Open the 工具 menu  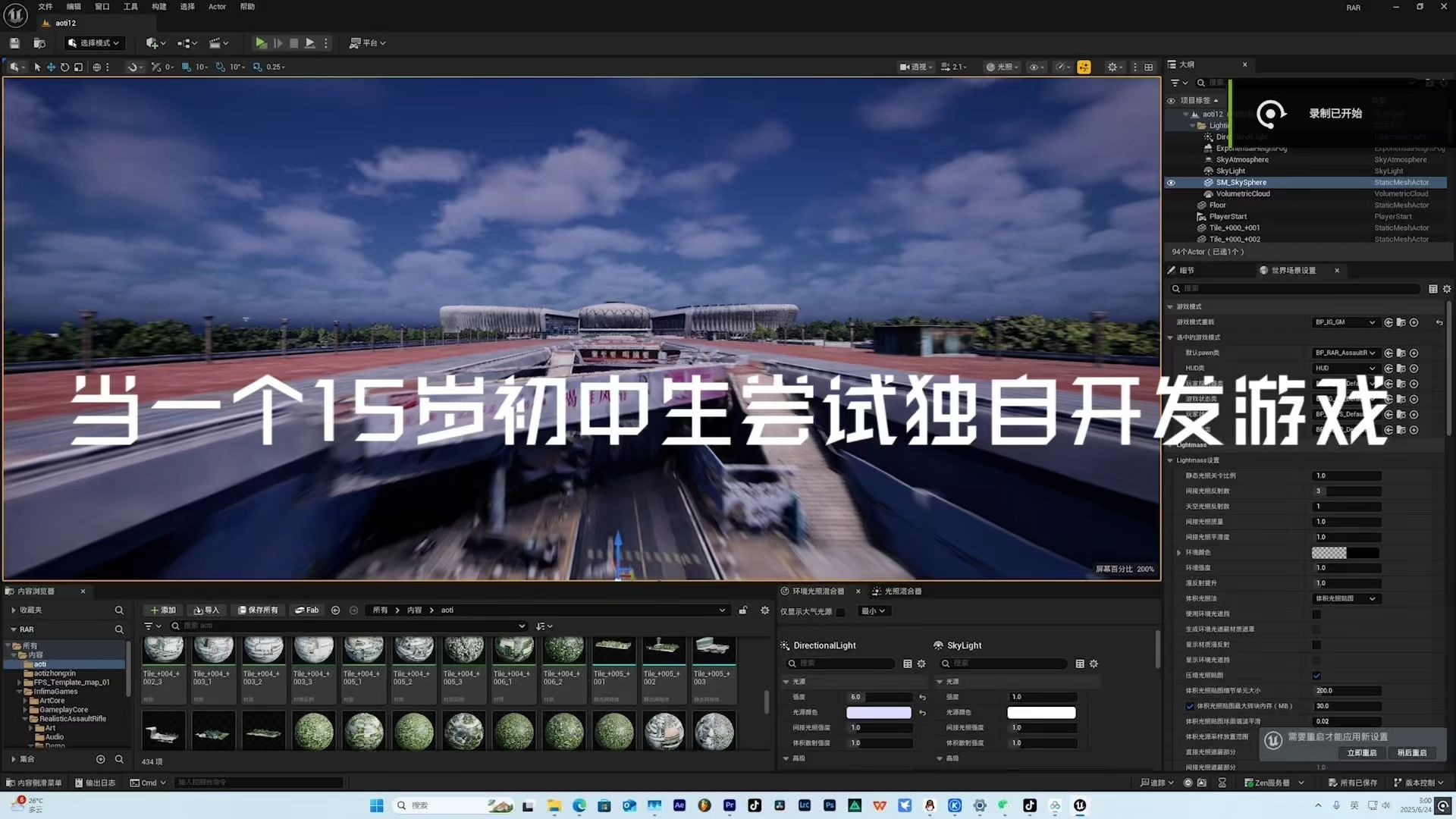[x=130, y=7]
